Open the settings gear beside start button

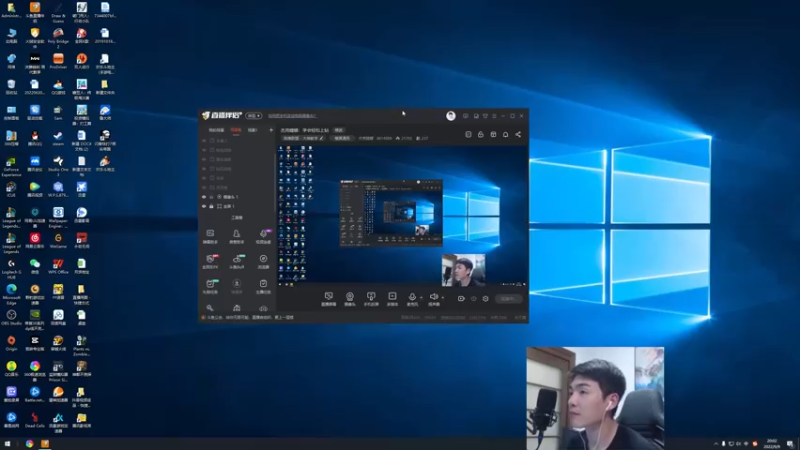(x=485, y=298)
